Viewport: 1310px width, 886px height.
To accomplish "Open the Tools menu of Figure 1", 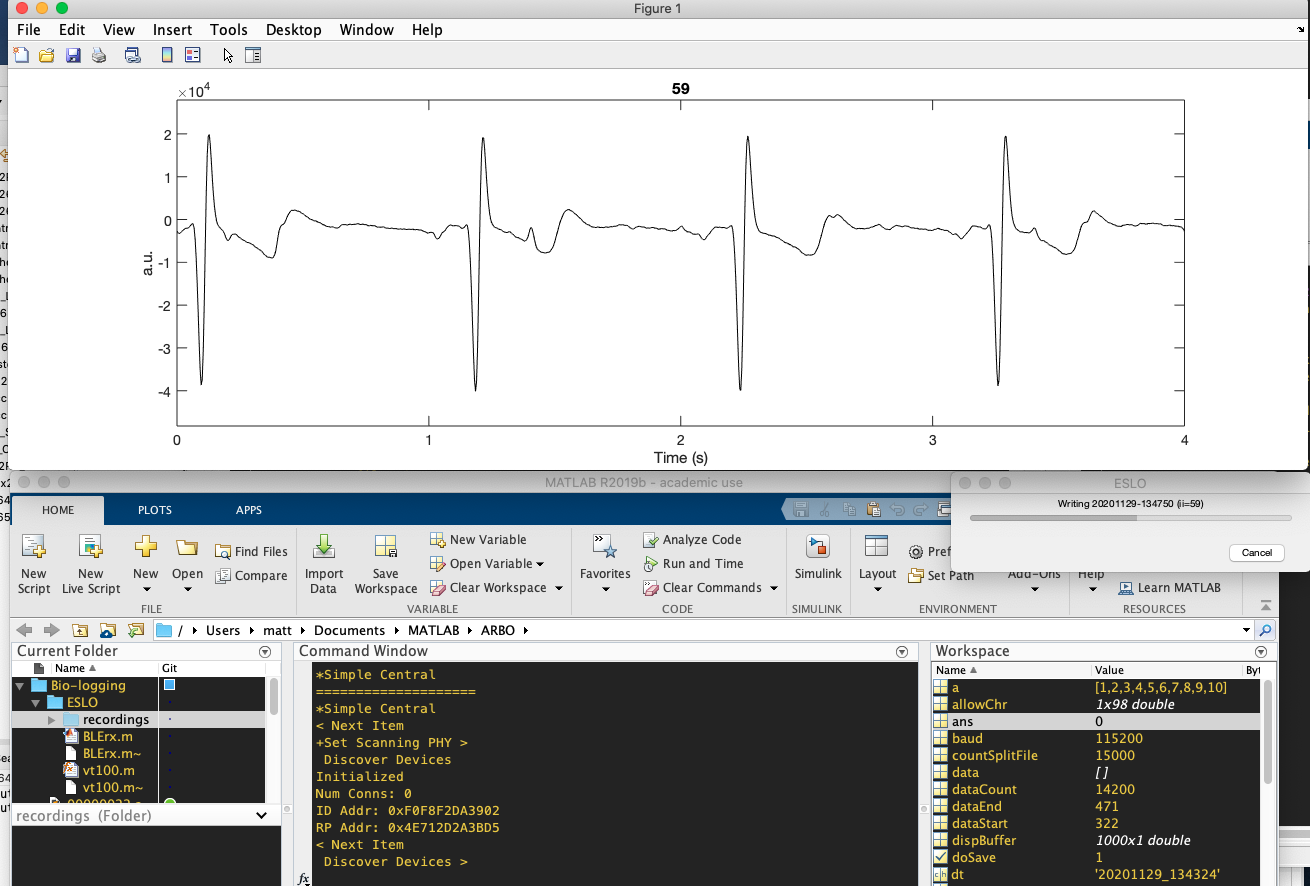I will click(229, 29).
